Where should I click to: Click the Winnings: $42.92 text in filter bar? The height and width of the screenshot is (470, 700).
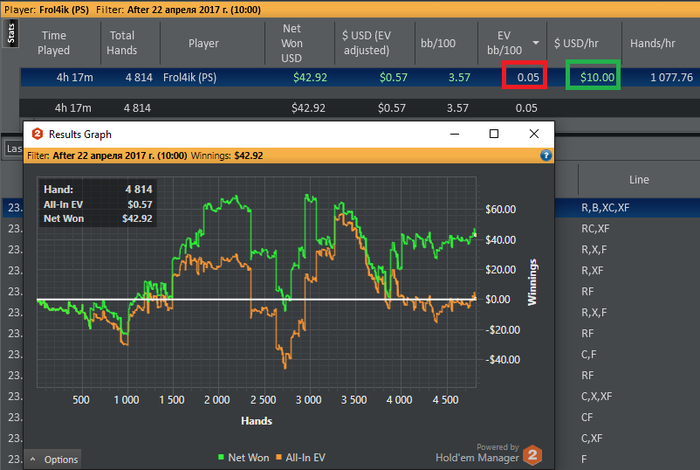click(227, 156)
